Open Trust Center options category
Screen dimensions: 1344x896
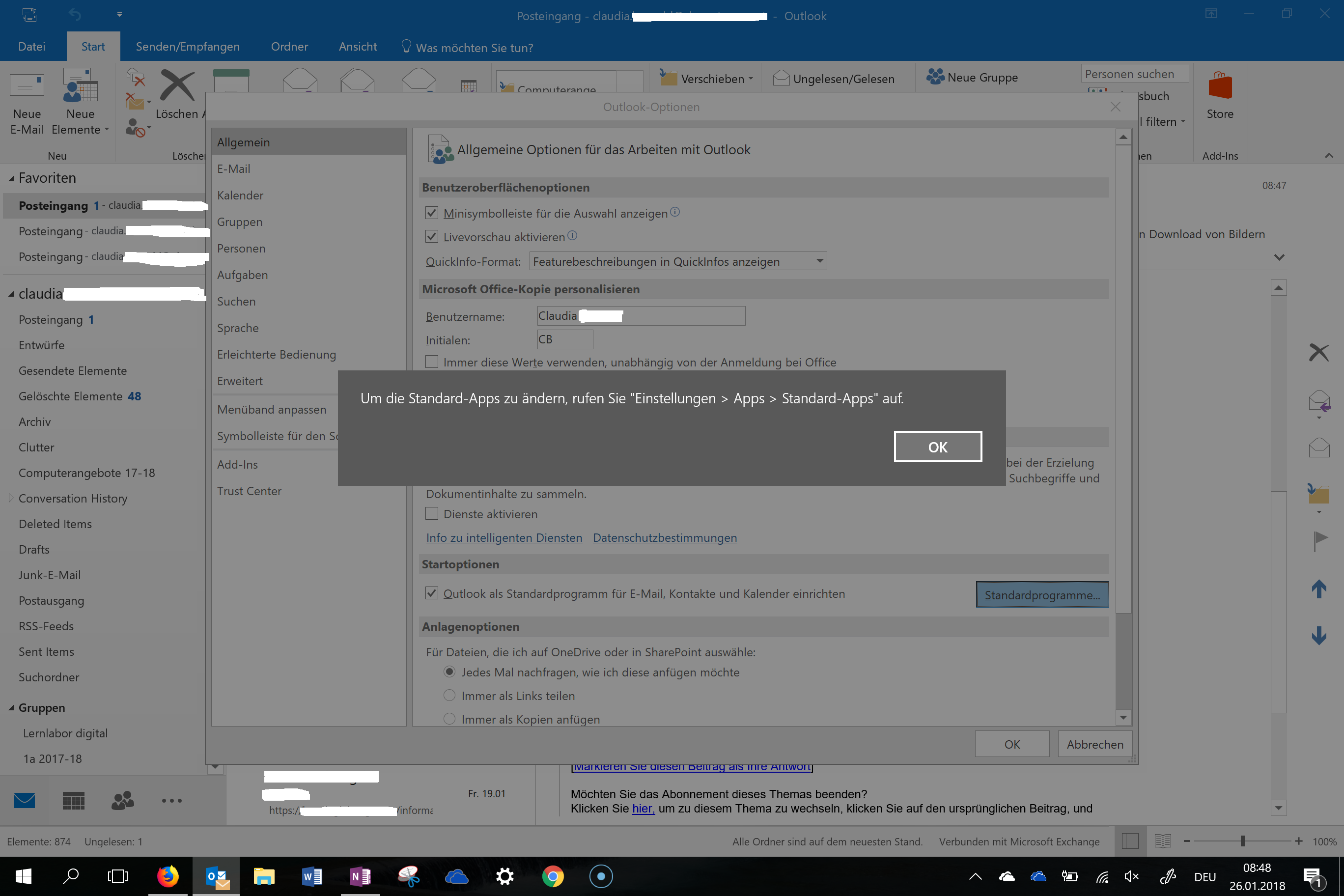308,491
